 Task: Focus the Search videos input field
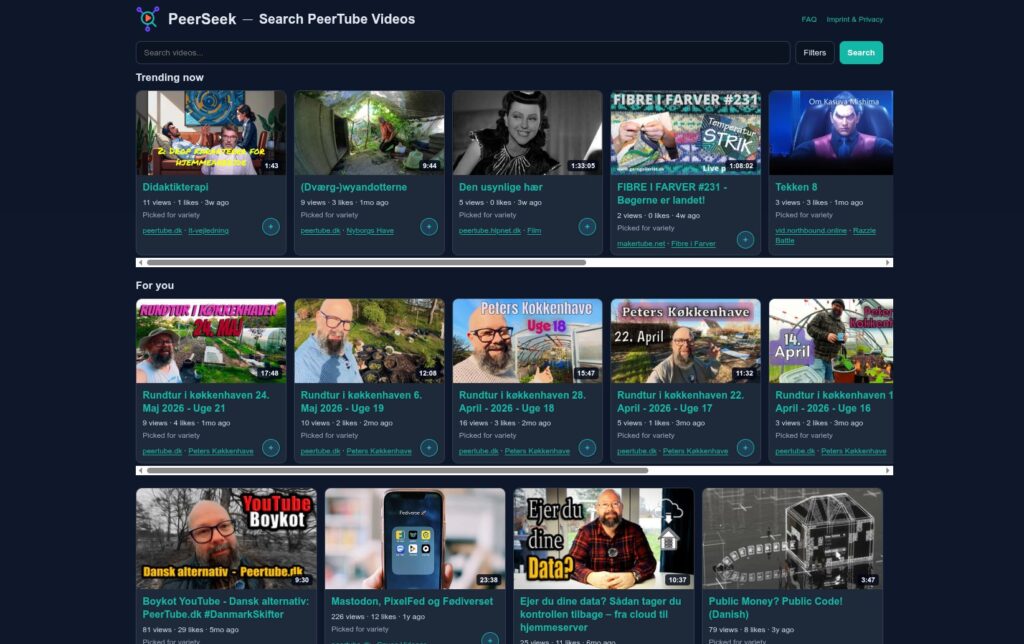(x=462, y=53)
